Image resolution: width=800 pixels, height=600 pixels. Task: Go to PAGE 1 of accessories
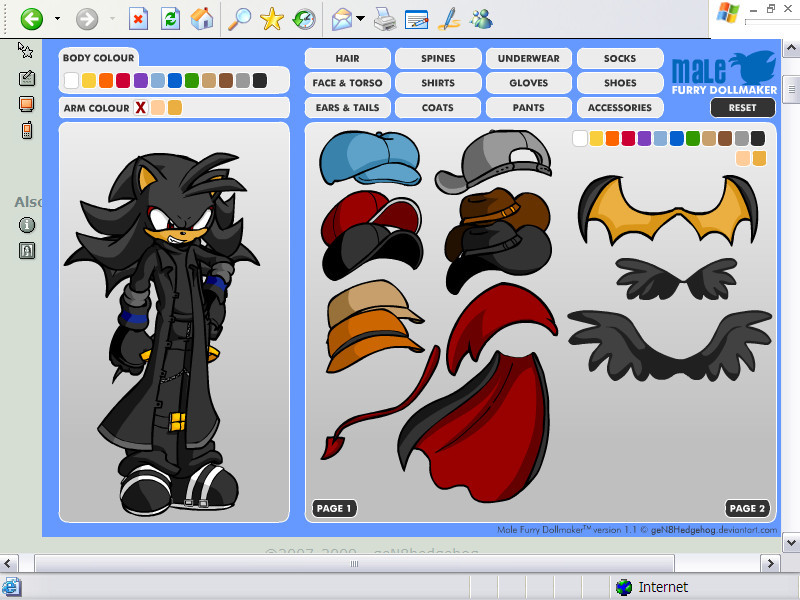(x=334, y=508)
